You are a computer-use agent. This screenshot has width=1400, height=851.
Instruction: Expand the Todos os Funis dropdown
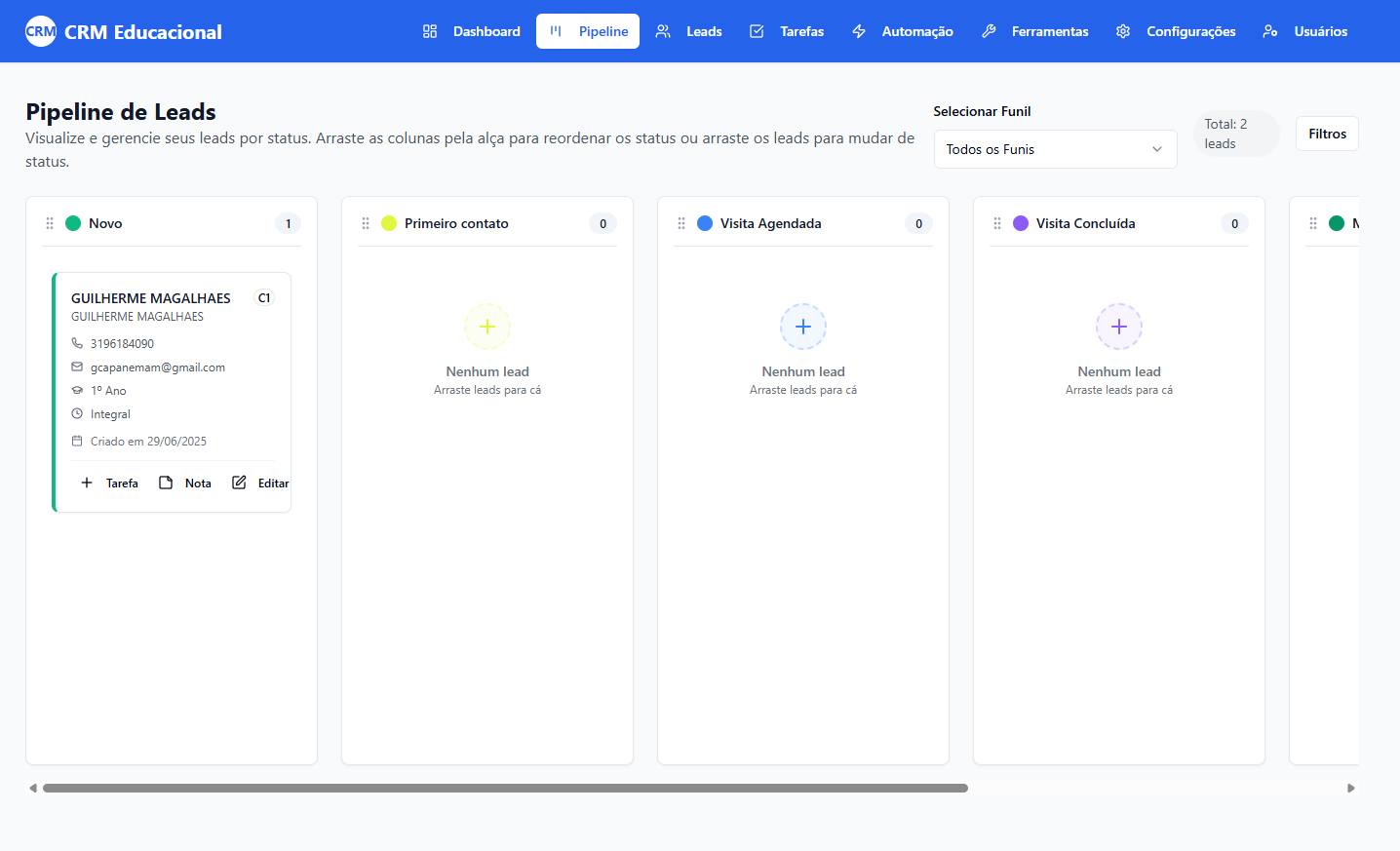click(1056, 149)
